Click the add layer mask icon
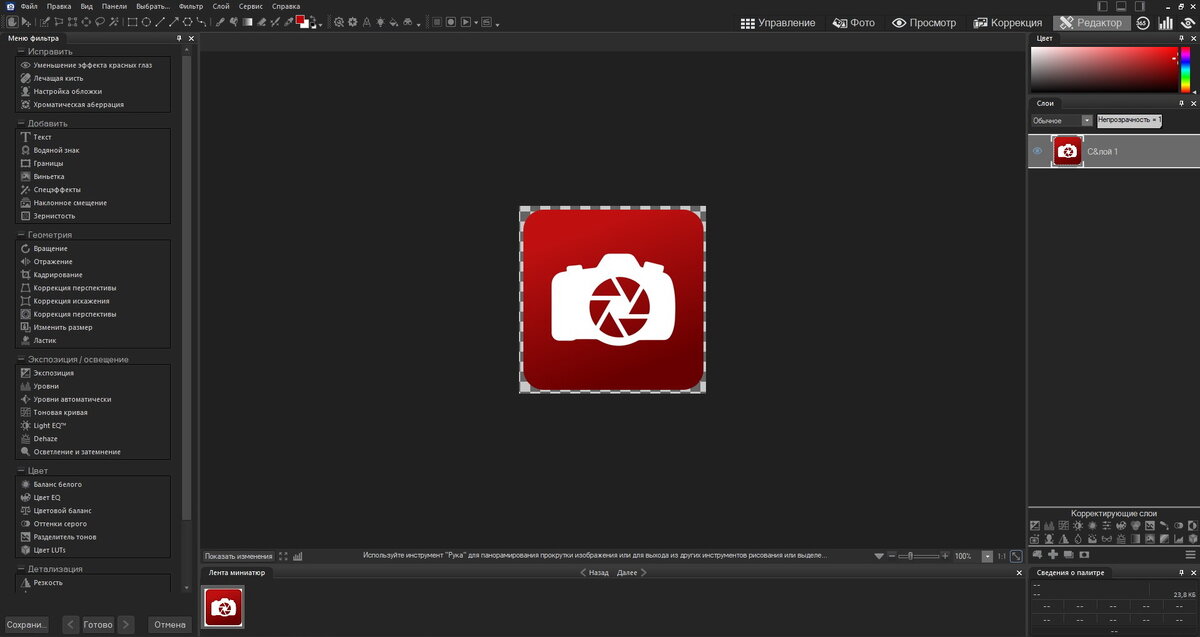 (x=1084, y=555)
